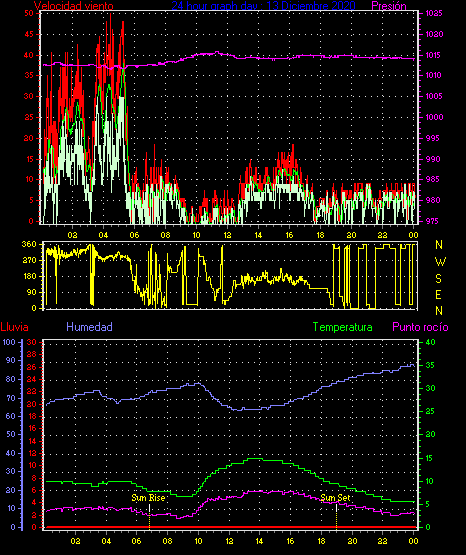Click the 975 pressure axis value
466x555 pixels.
click(433, 221)
